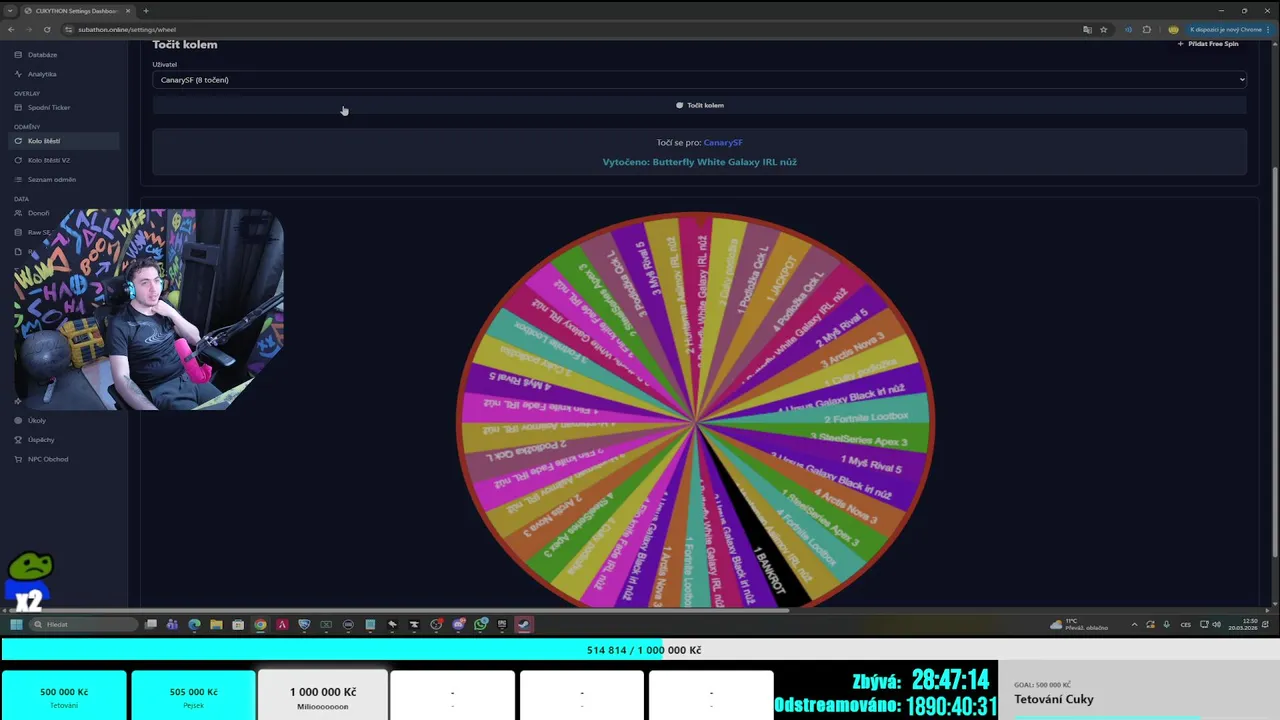The height and width of the screenshot is (720, 1280).
Task: Open Discord from the taskbar
Action: tap(458, 625)
